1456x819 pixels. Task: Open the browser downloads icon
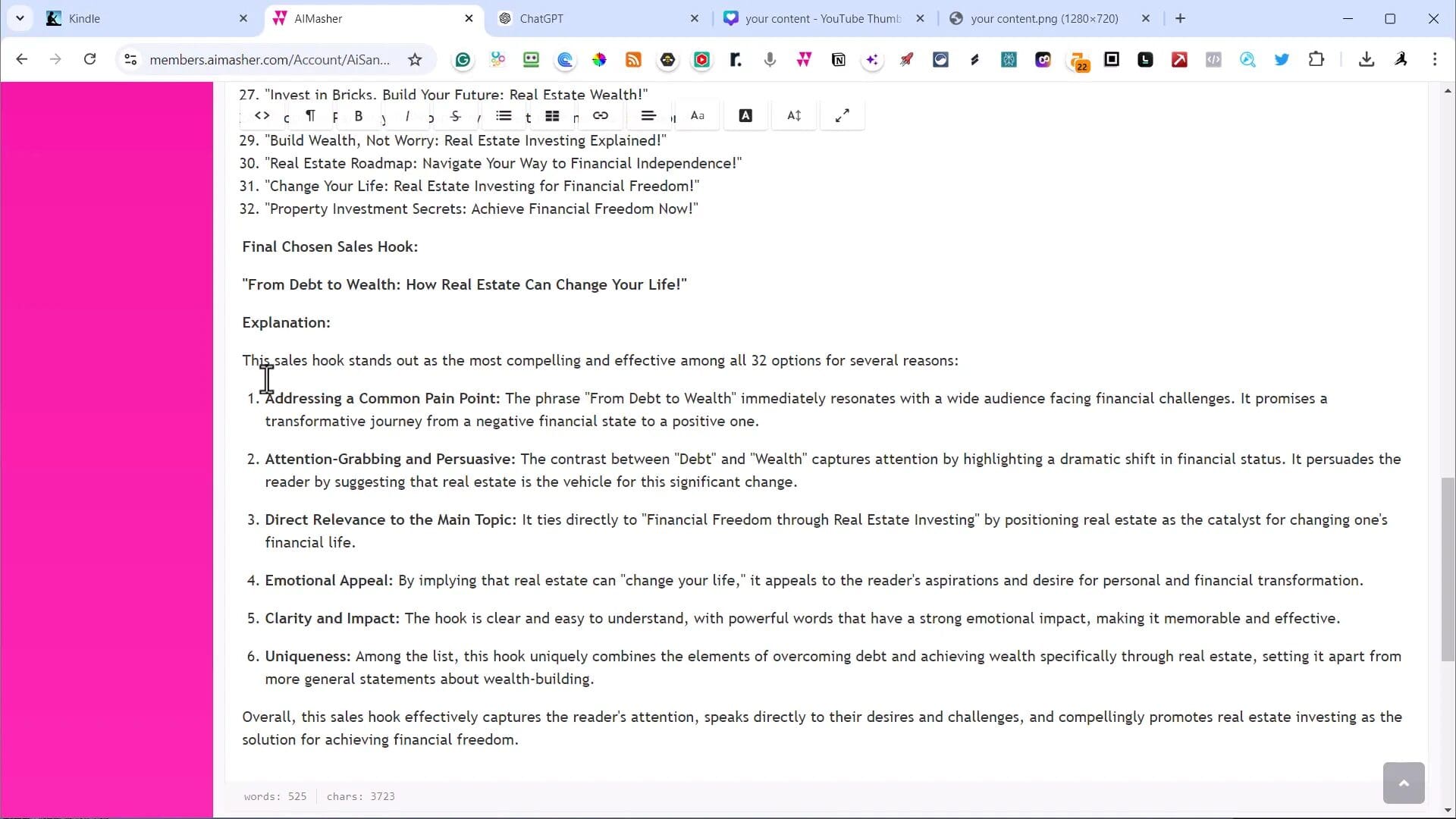coord(1367,59)
